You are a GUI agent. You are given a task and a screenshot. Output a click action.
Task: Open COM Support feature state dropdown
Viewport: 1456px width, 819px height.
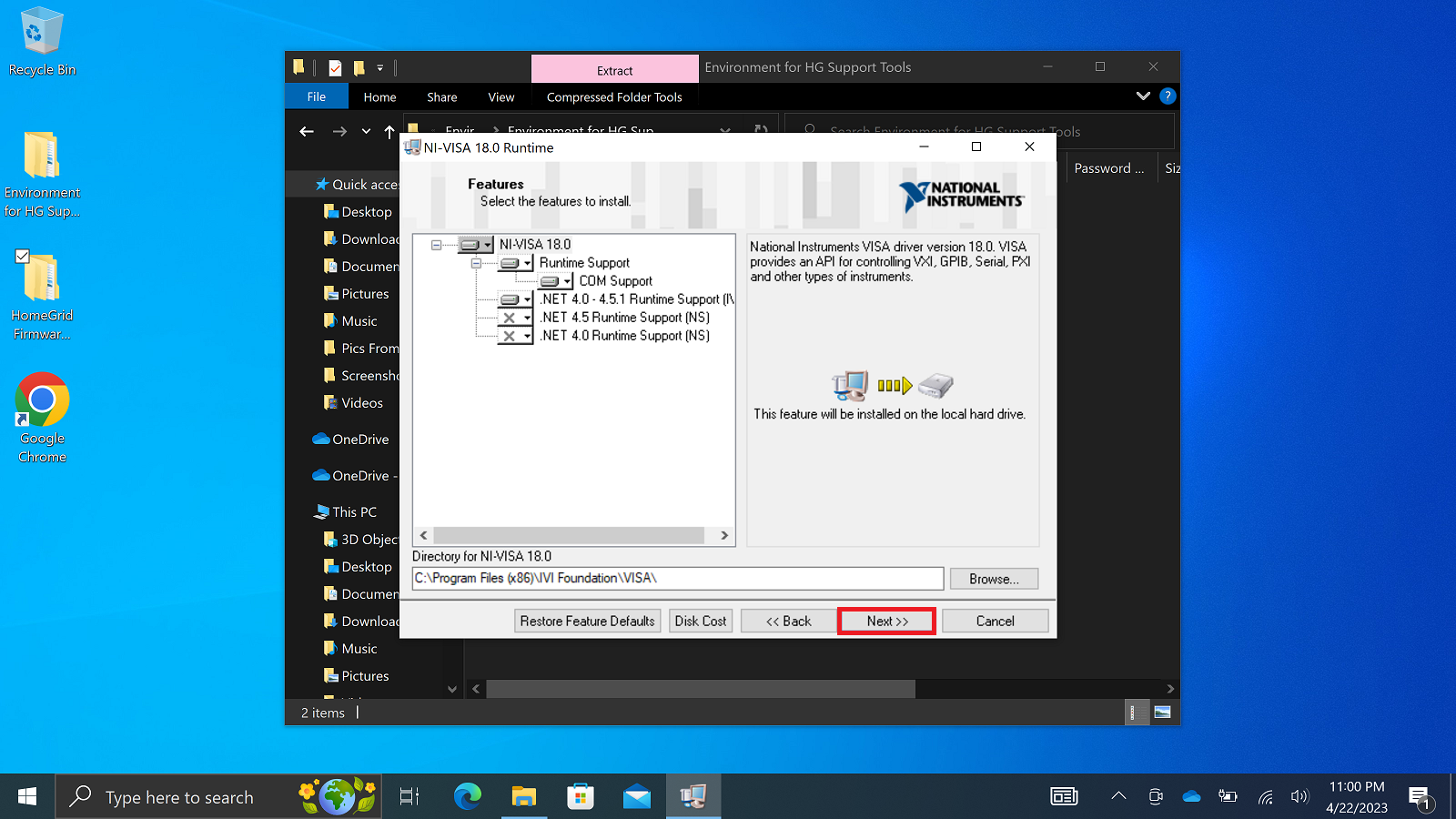[555, 281]
